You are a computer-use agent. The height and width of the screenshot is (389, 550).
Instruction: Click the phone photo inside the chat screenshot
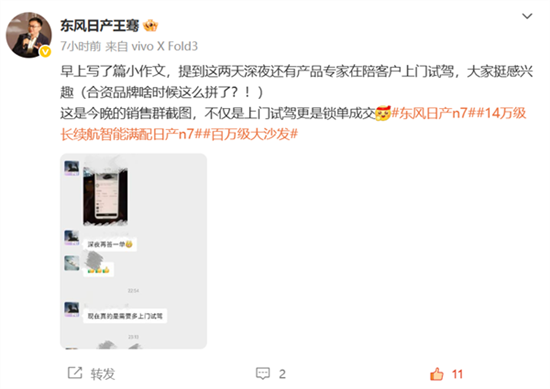pyautogui.click(x=105, y=196)
